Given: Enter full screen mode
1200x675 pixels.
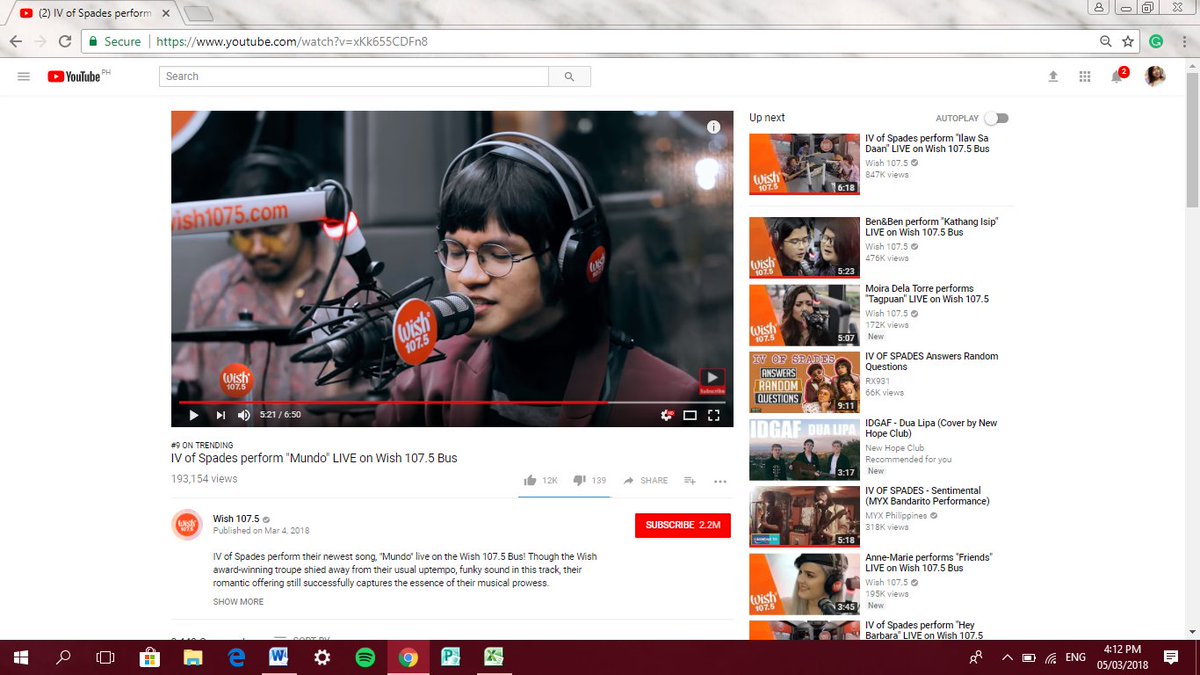Looking at the screenshot, I should click(714, 415).
